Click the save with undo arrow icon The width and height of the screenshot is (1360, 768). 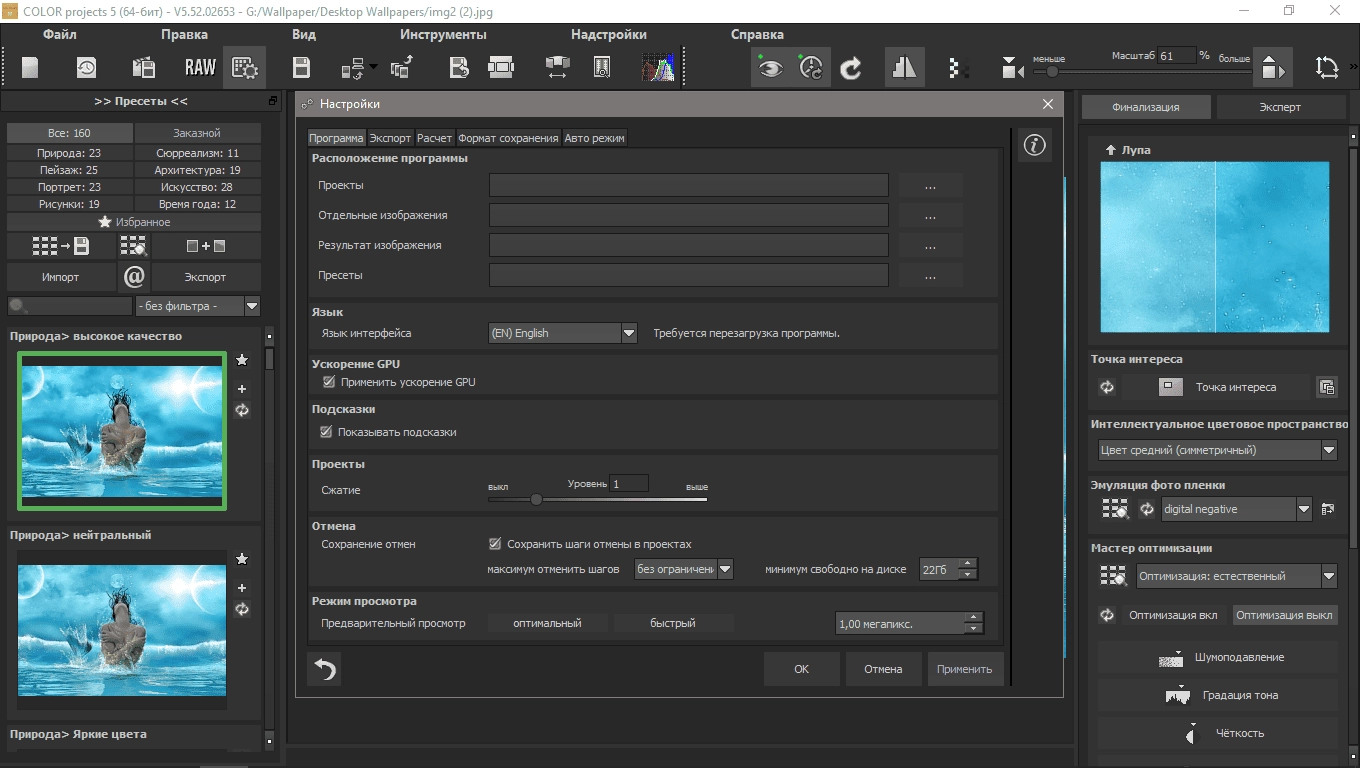coord(459,67)
